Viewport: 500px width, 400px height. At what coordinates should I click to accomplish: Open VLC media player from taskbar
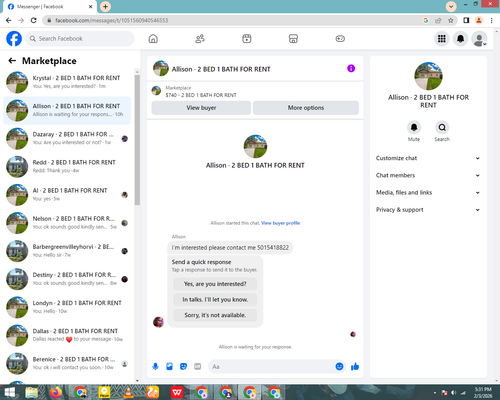click(129, 393)
